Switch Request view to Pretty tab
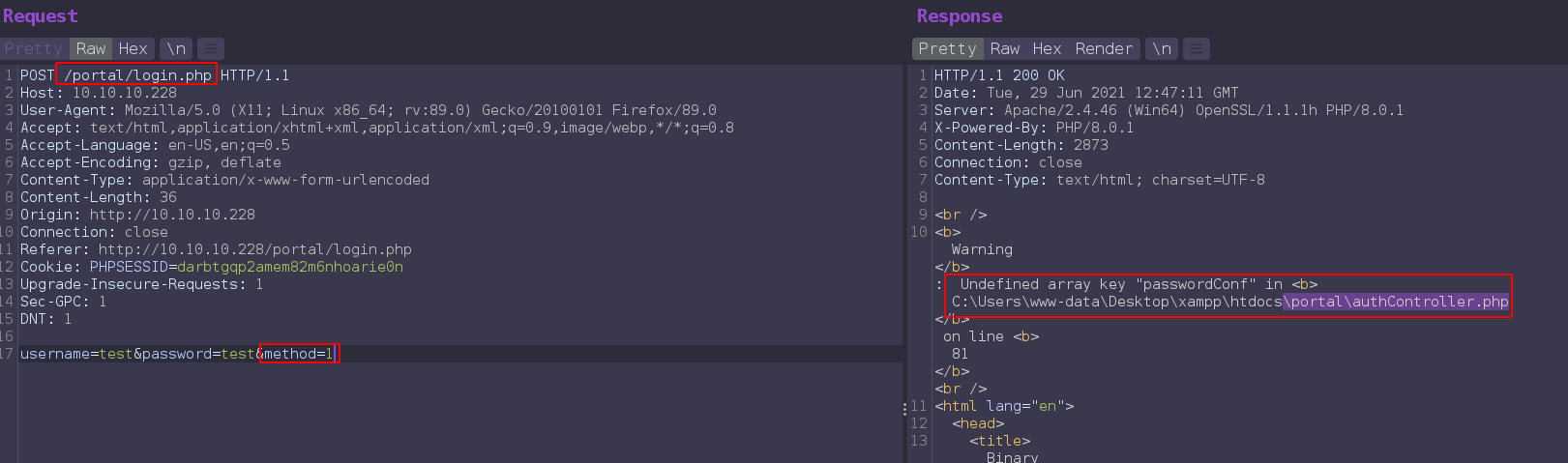 click(33, 48)
